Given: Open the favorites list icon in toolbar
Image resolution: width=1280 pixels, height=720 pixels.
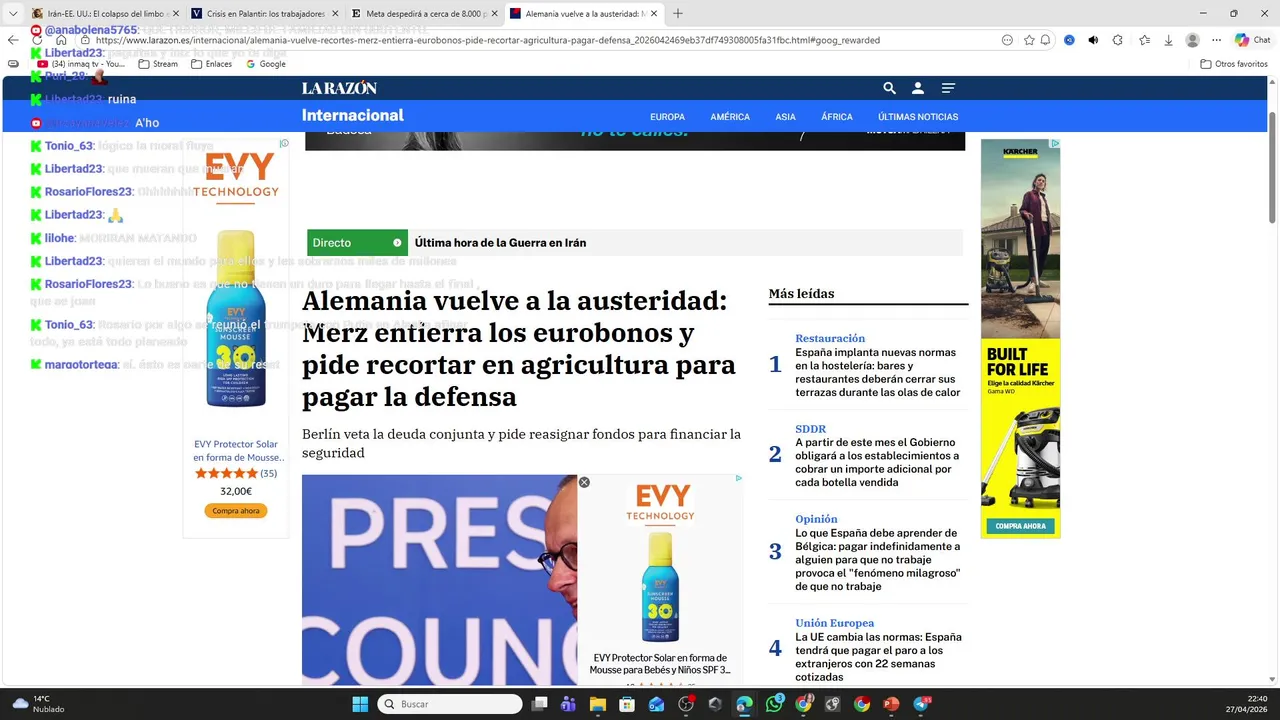Looking at the screenshot, I should 1145,40.
